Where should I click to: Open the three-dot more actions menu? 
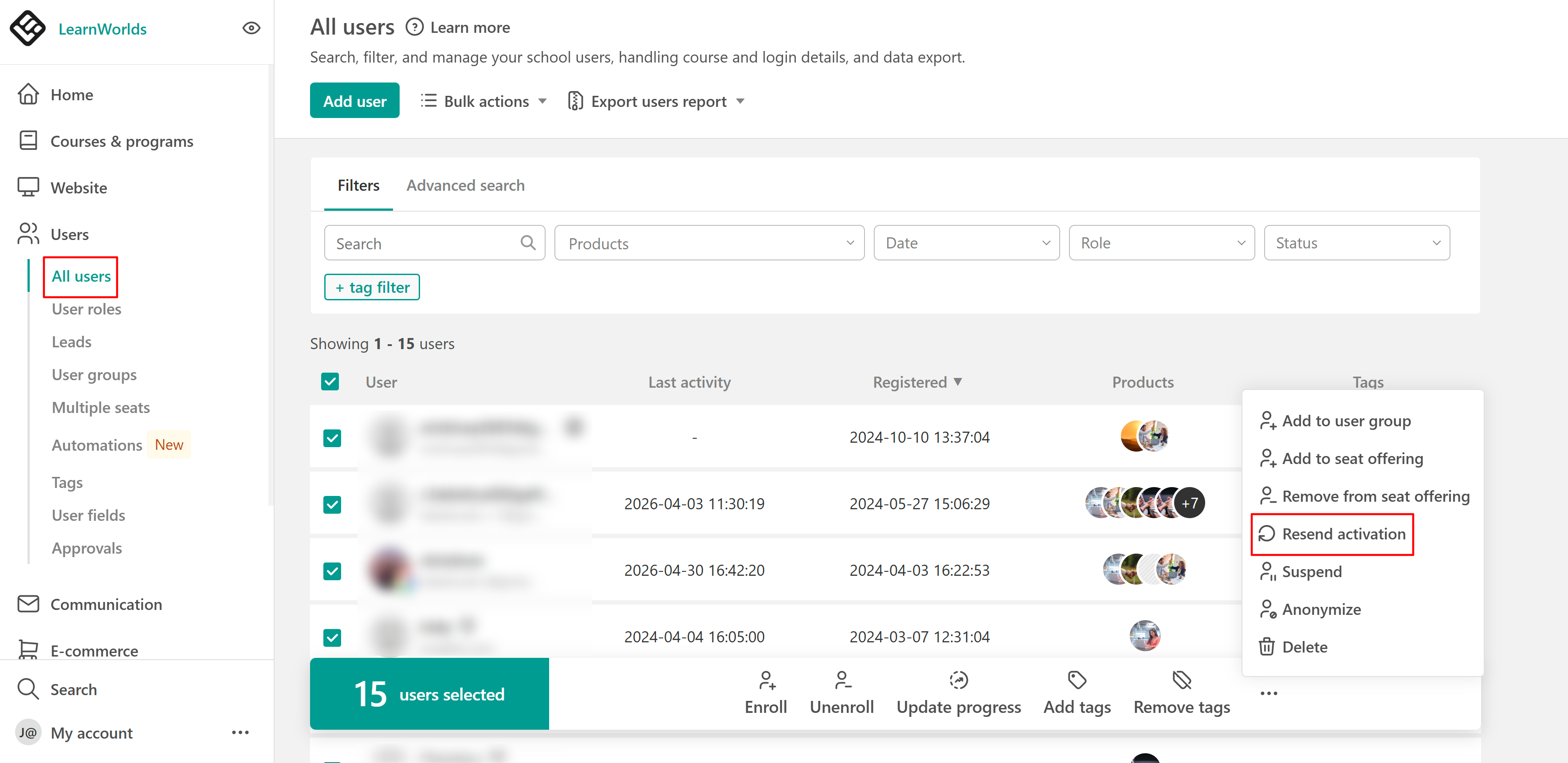[x=1269, y=693]
